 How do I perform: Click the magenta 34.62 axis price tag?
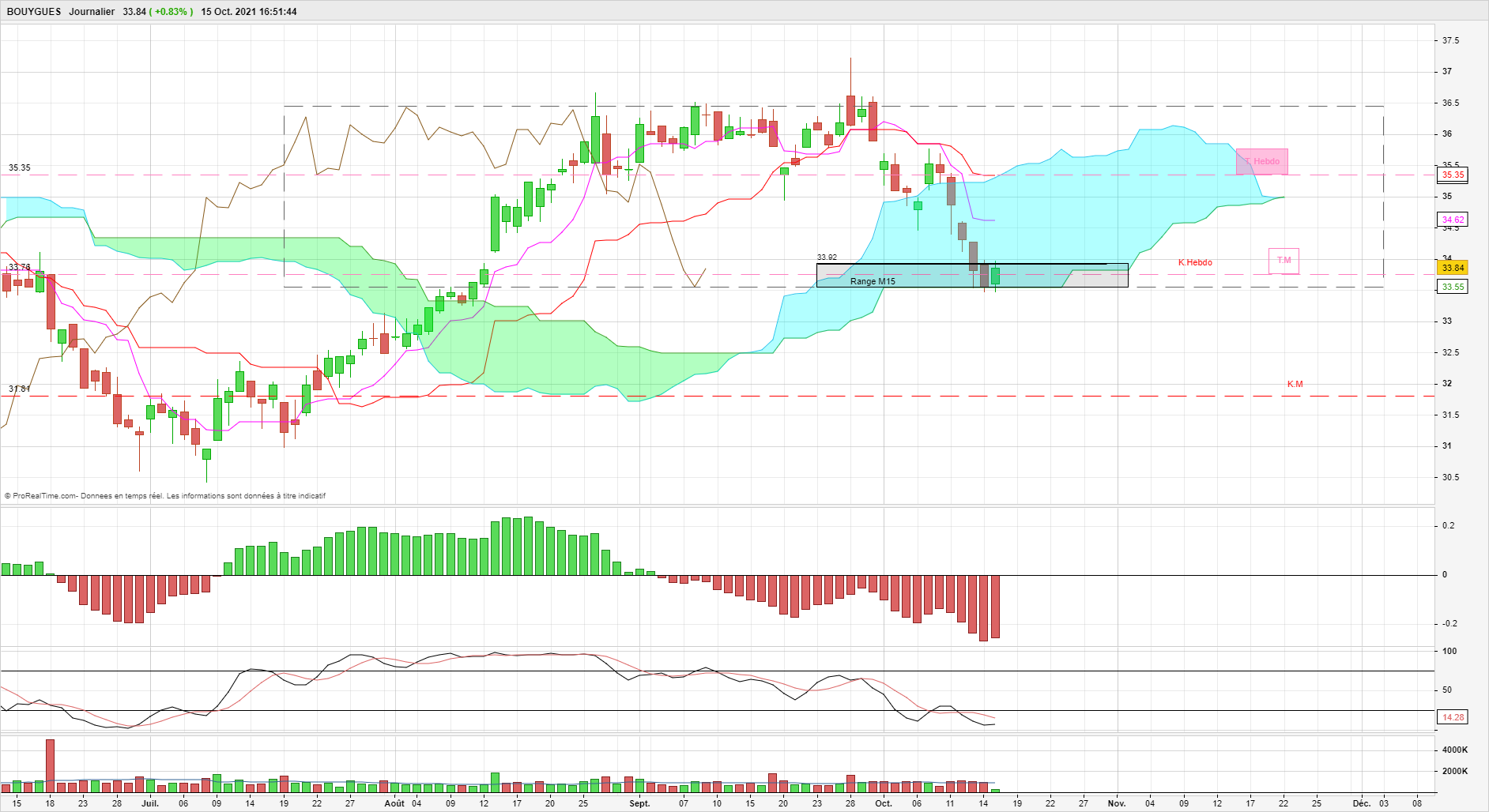pyautogui.click(x=1453, y=220)
